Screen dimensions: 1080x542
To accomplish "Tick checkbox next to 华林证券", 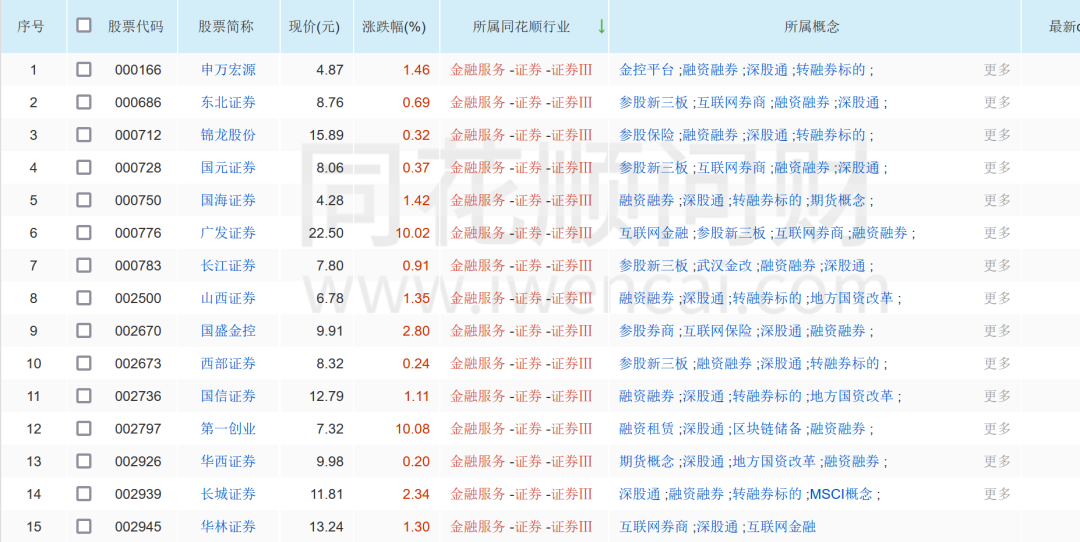I will [x=83, y=527].
